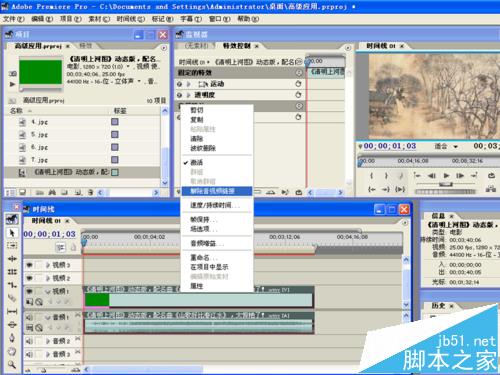
Task: Choose 重命名 from context menu
Action: 217,258
